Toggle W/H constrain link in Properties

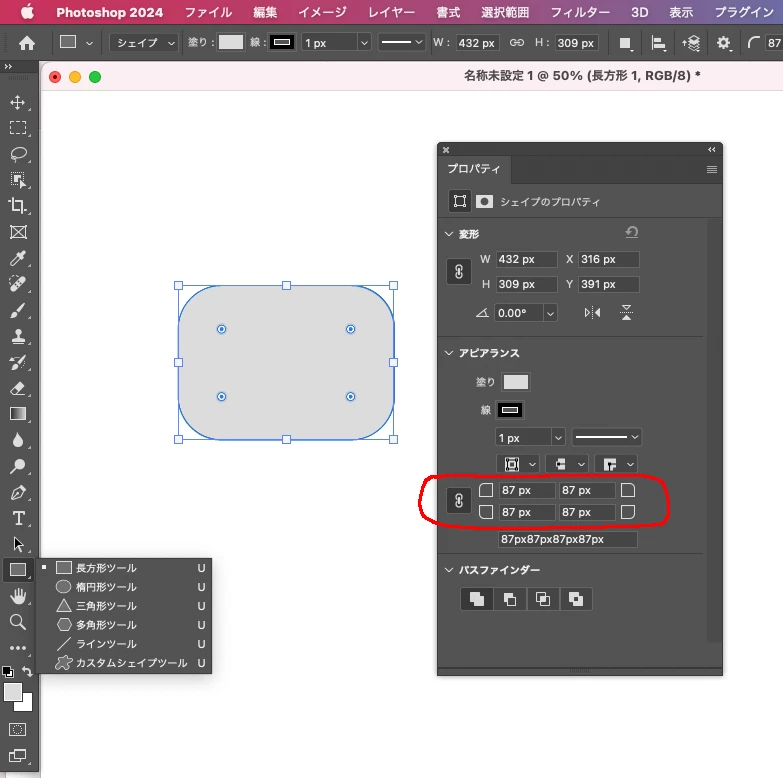pyautogui.click(x=459, y=272)
